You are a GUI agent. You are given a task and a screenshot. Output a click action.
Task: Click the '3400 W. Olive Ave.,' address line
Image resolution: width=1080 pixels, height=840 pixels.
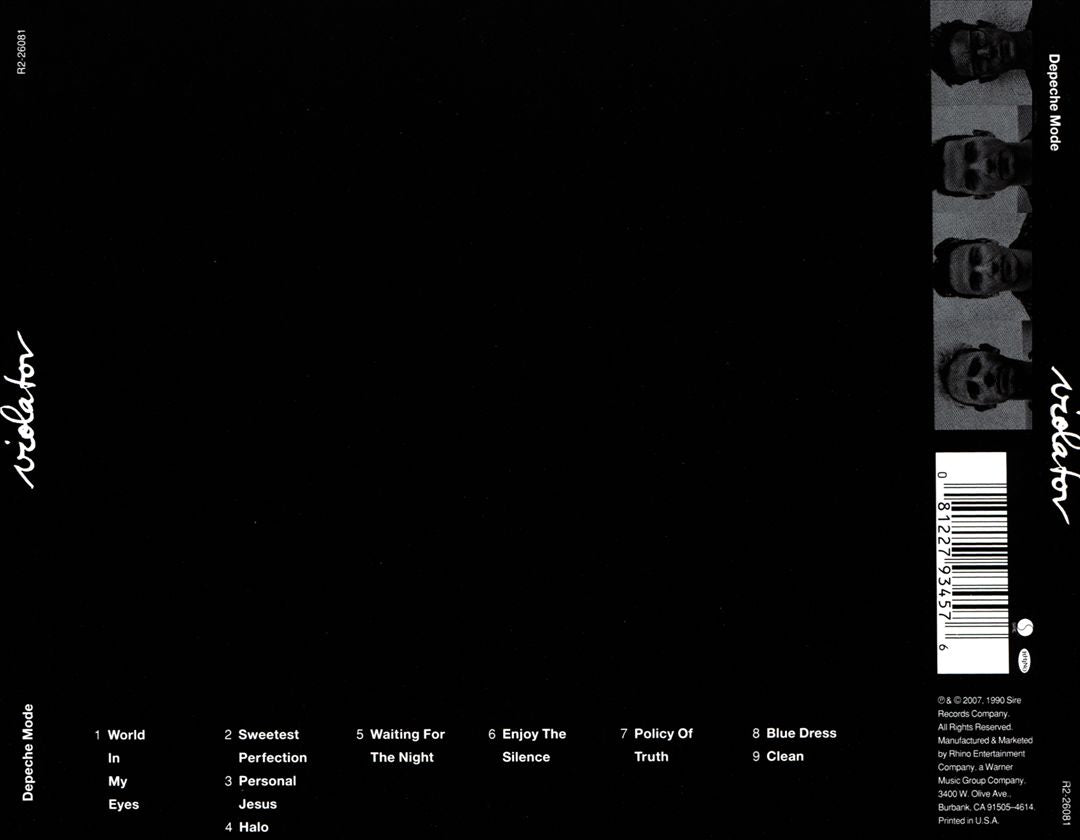[974, 794]
